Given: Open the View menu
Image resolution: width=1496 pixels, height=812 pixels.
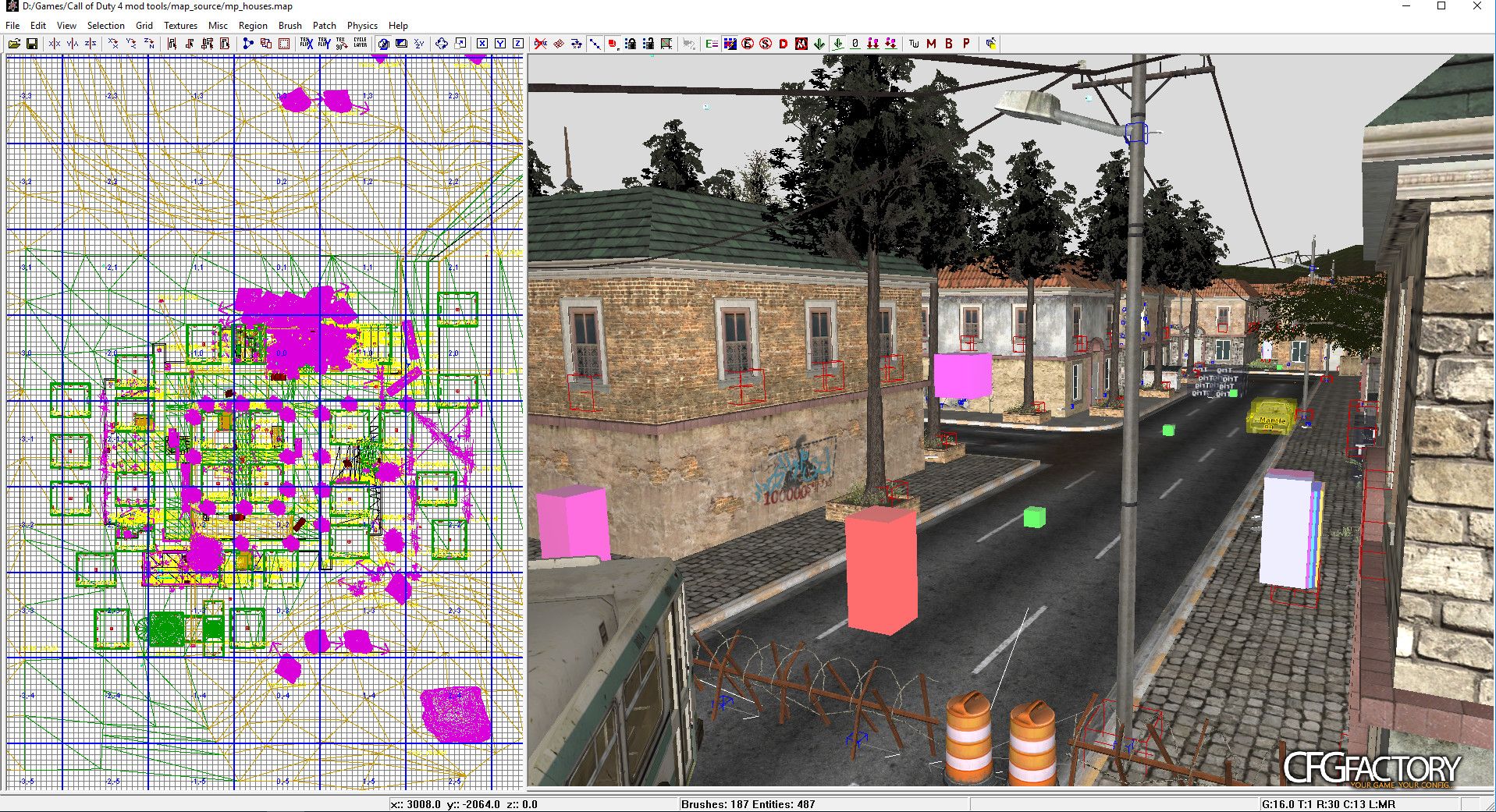Looking at the screenshot, I should 66,26.
